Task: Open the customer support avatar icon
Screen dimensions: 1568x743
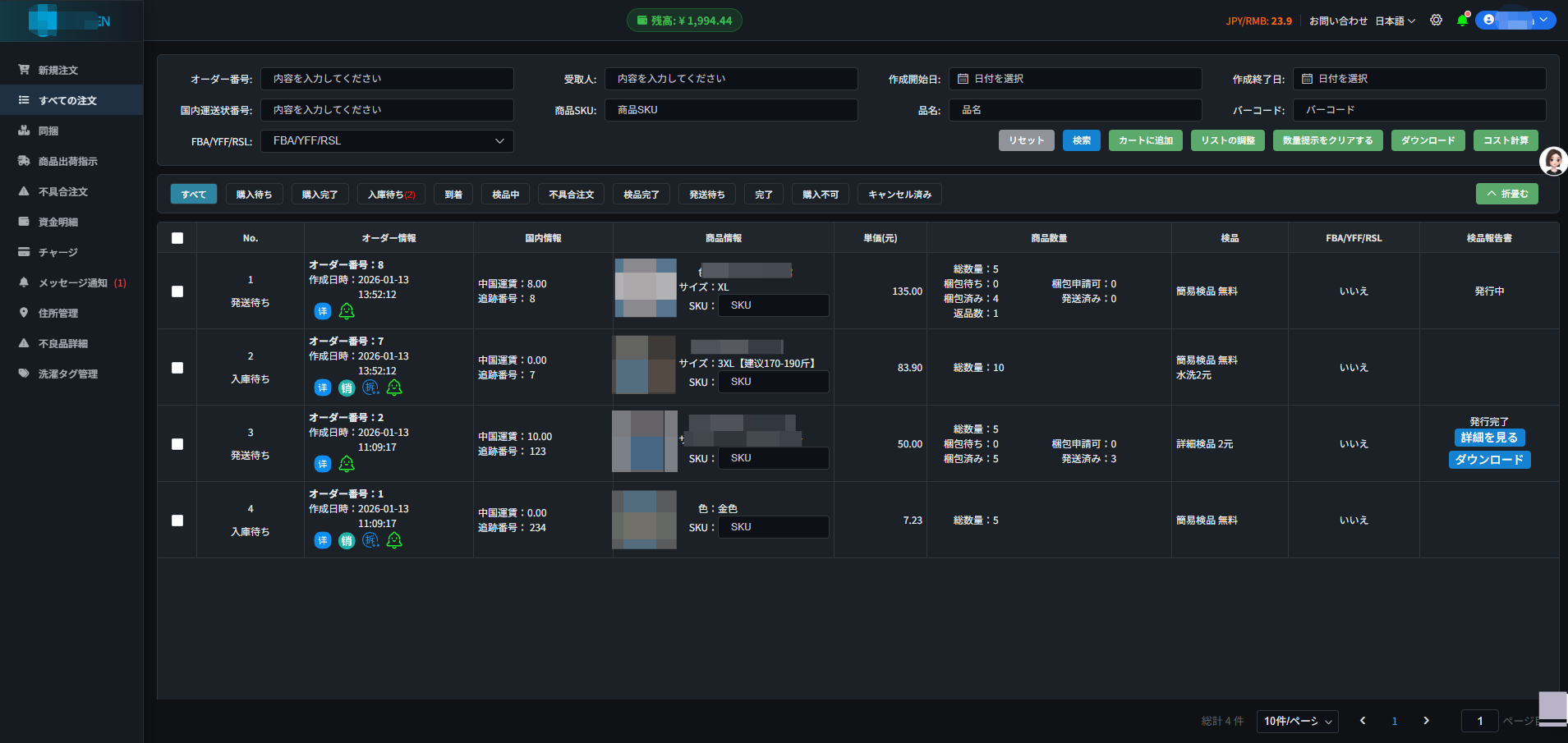Action: 1553,161
